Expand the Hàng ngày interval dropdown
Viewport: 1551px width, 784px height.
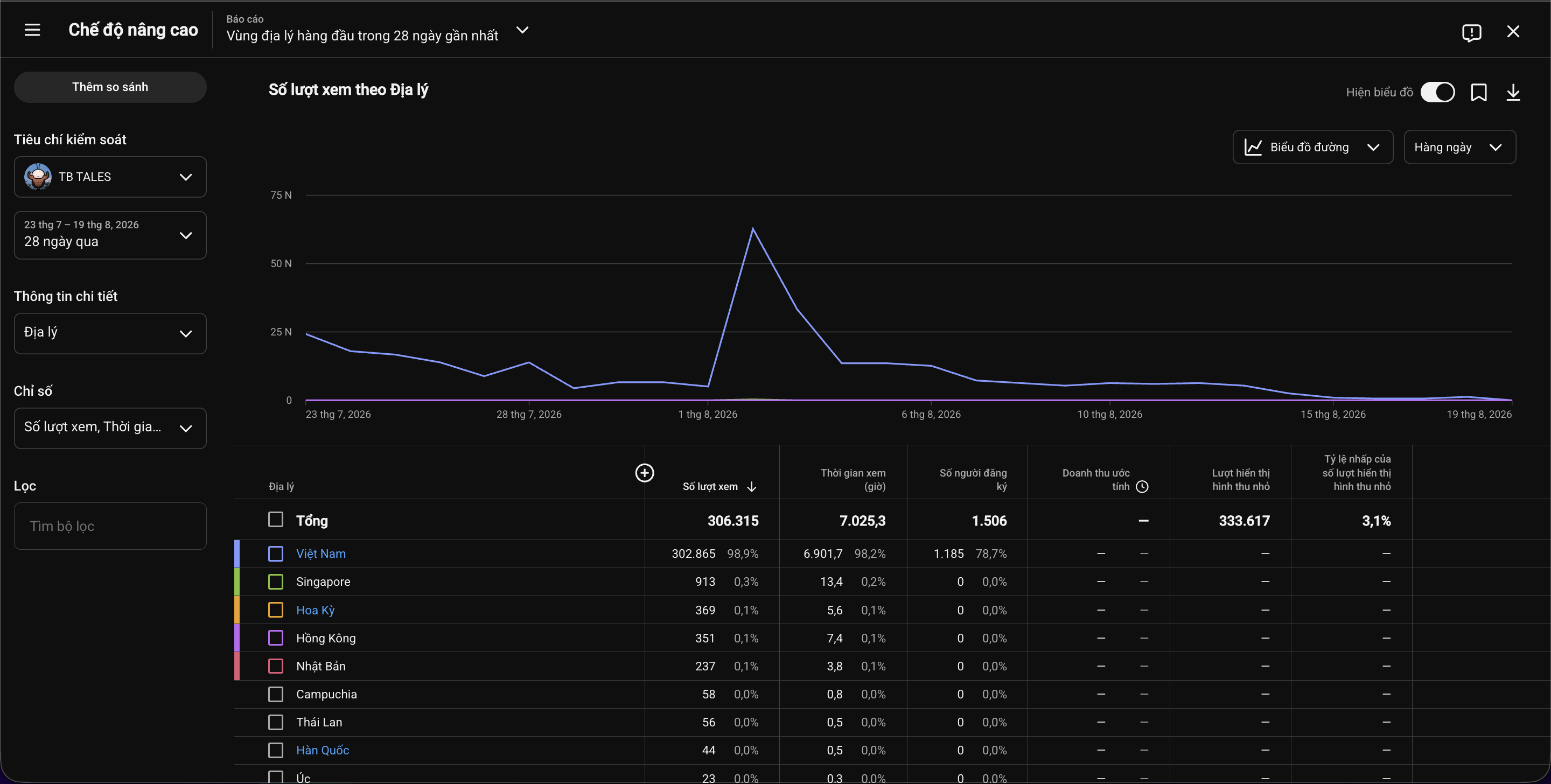tap(1459, 147)
